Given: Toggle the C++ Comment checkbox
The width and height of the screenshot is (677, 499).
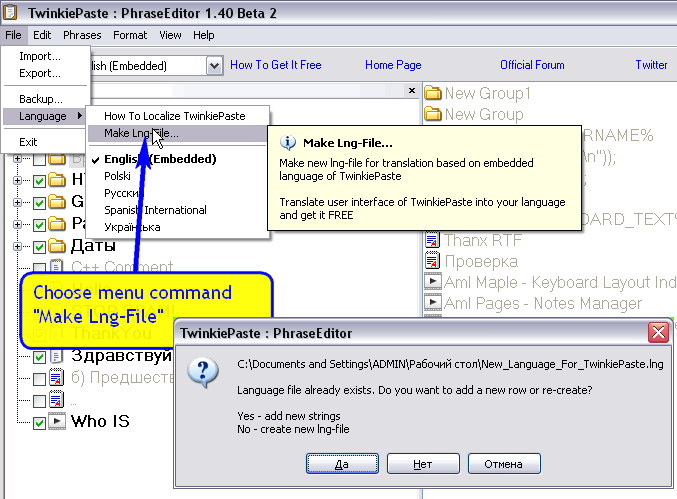Looking at the screenshot, I should [x=39, y=269].
